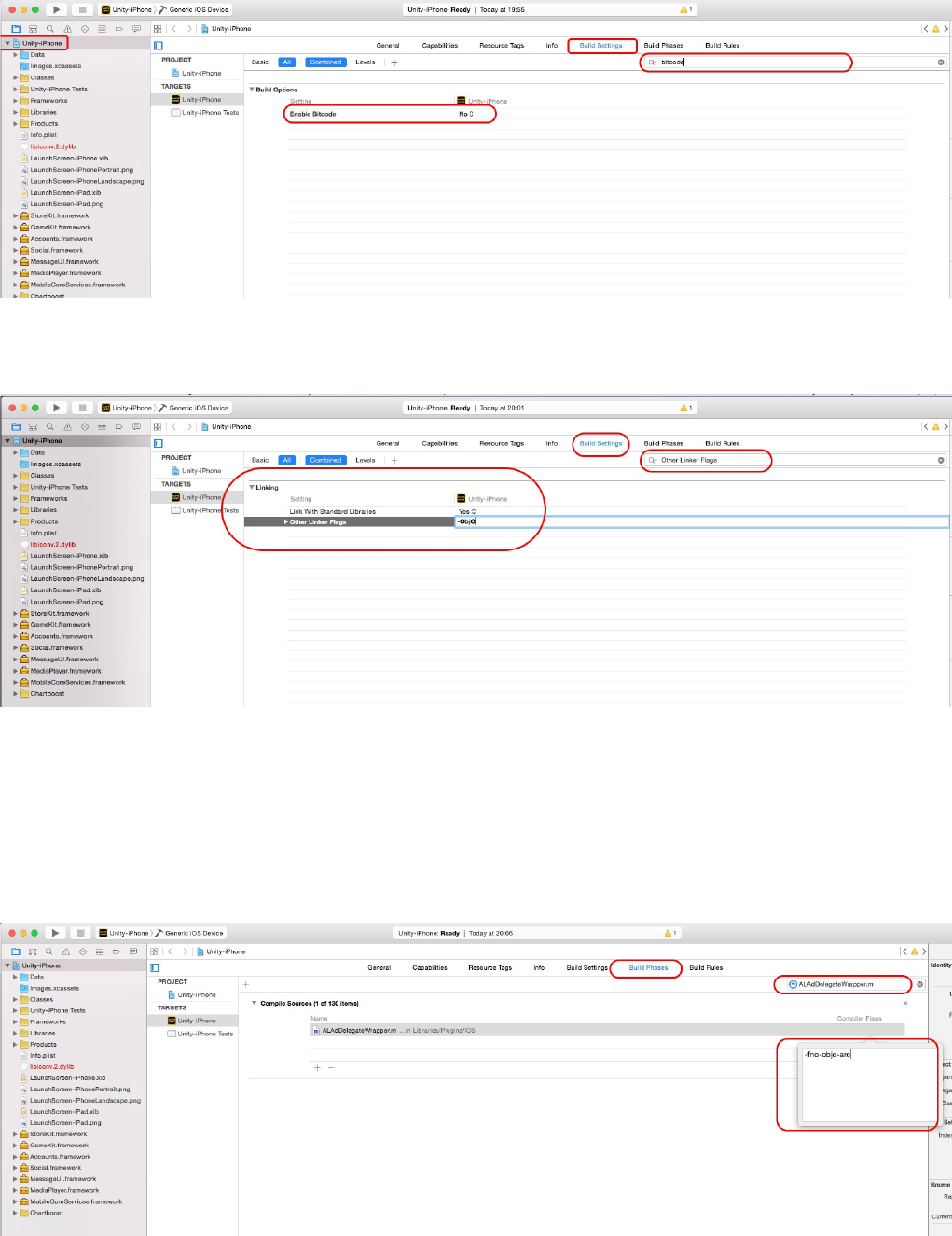
Task: Open Issue navigator in the bitcode search window
Action: click(67, 29)
